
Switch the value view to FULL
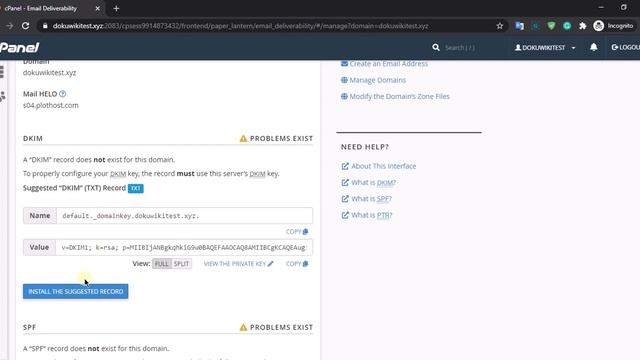click(x=162, y=264)
